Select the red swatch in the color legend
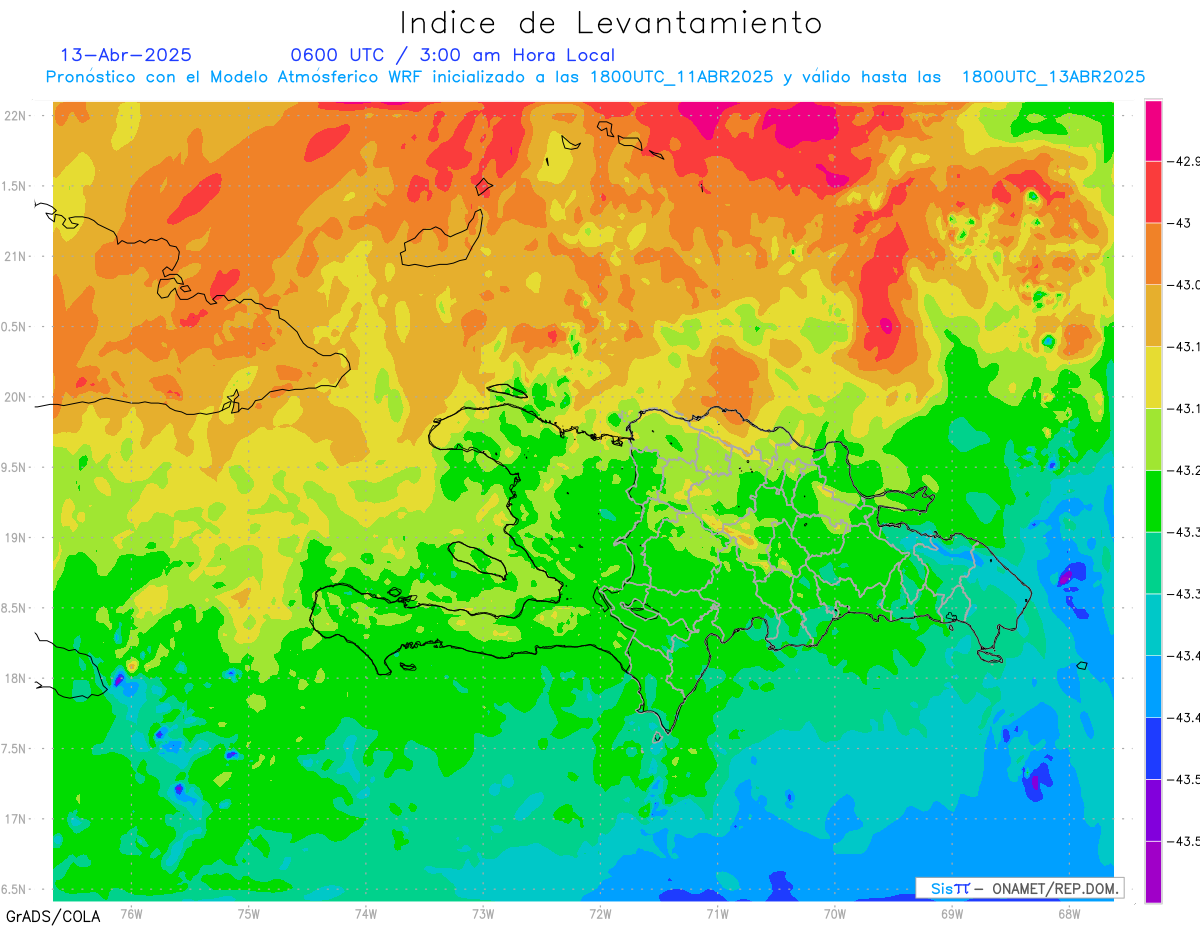Image resolution: width=1200 pixels, height=927 pixels. (x=1153, y=191)
